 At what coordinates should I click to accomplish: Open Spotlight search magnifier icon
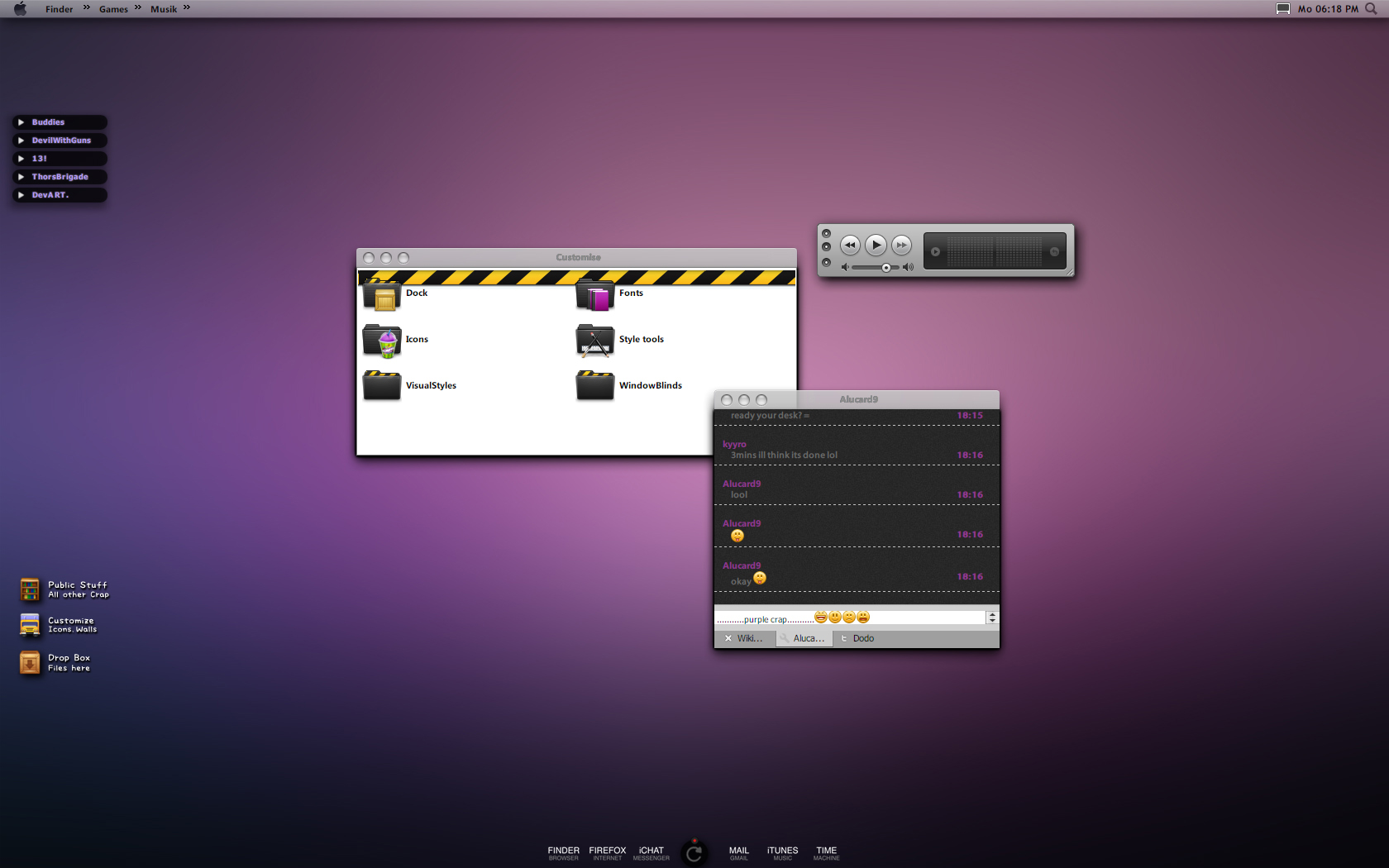point(1371,9)
